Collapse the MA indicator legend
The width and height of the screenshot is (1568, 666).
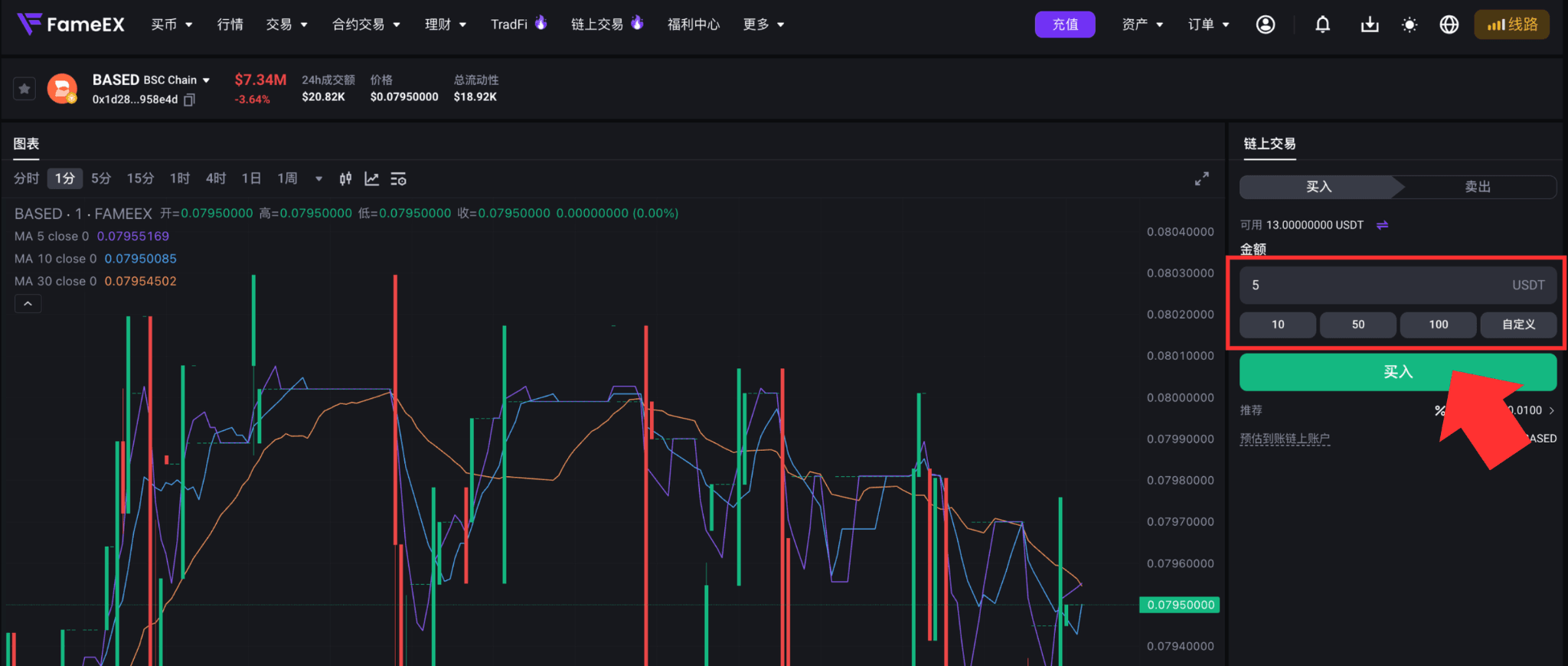point(28,304)
